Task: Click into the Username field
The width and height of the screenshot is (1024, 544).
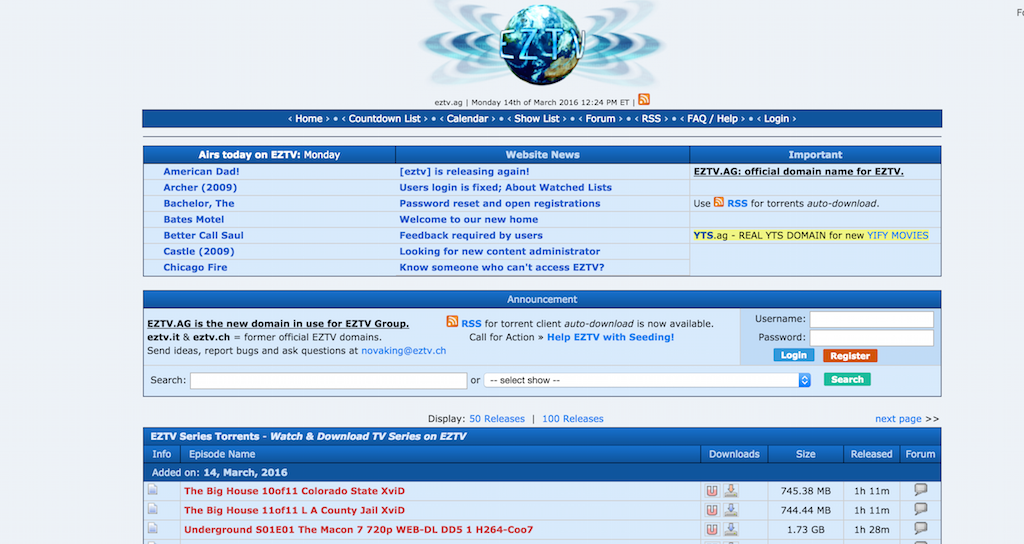Action: click(872, 319)
